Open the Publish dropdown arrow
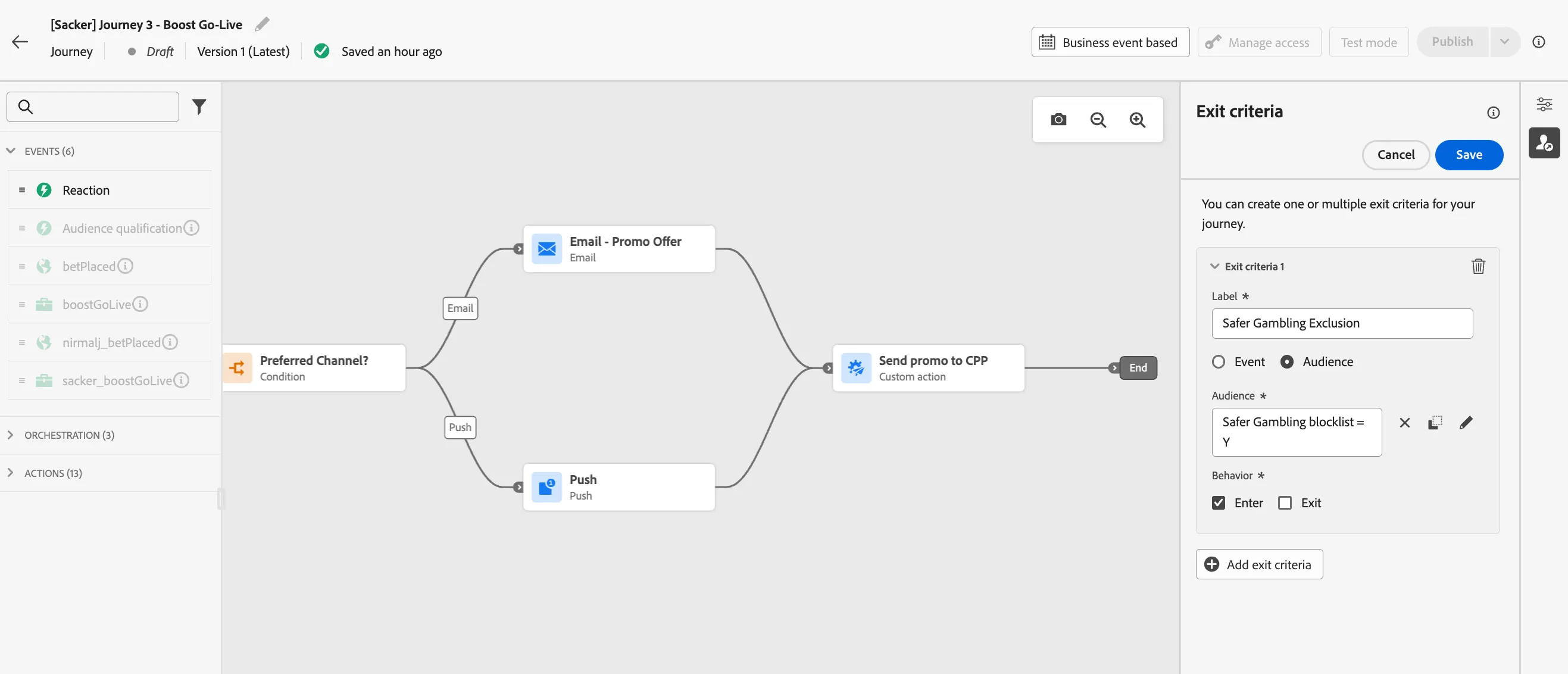The height and width of the screenshot is (674, 1568). click(1504, 42)
